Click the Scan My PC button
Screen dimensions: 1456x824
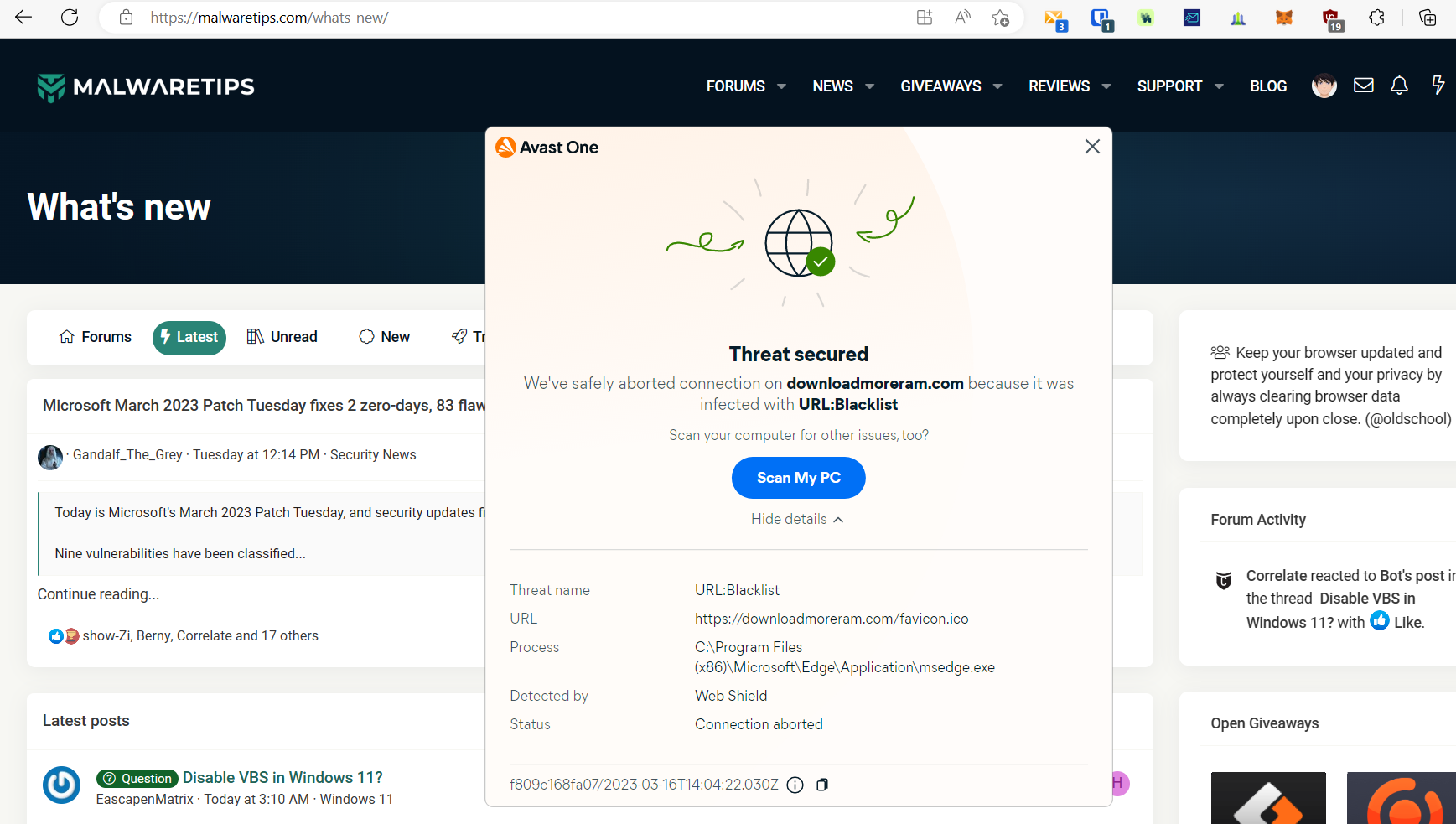tap(799, 478)
